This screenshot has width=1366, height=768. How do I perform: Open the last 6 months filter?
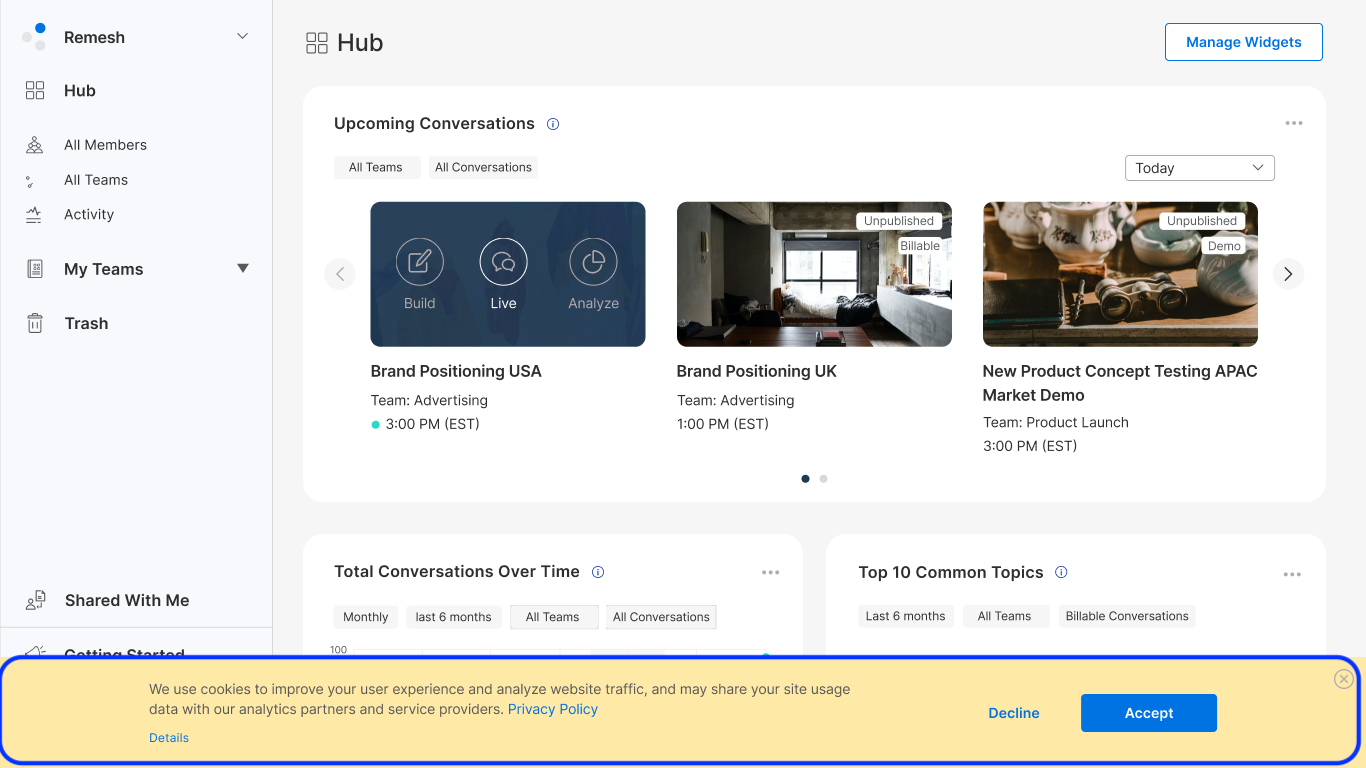tap(454, 617)
